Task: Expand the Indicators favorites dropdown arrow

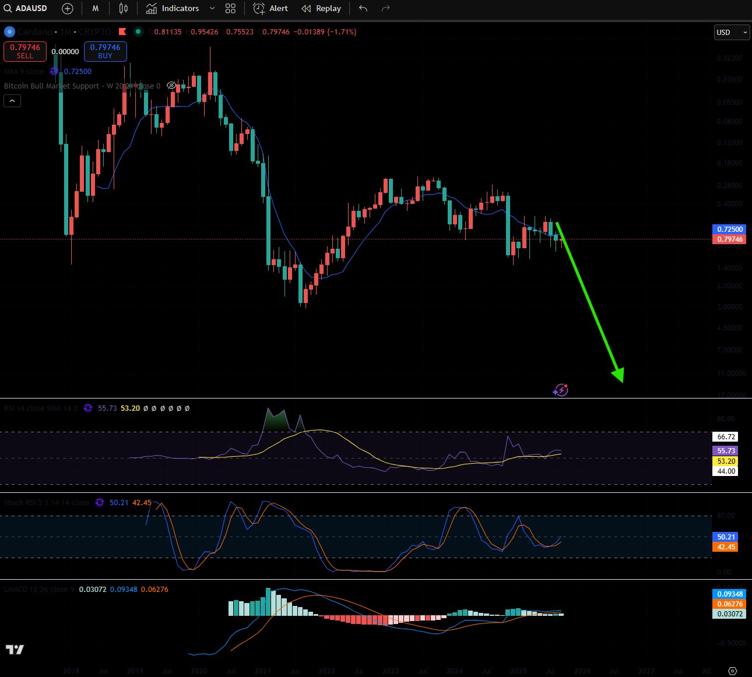Action: [x=212, y=8]
